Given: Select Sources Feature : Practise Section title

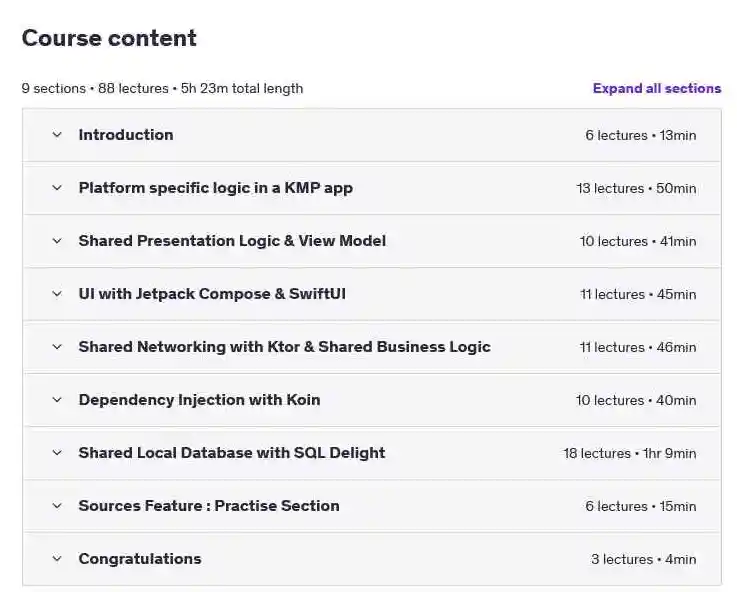Looking at the screenshot, I should tap(209, 506).
